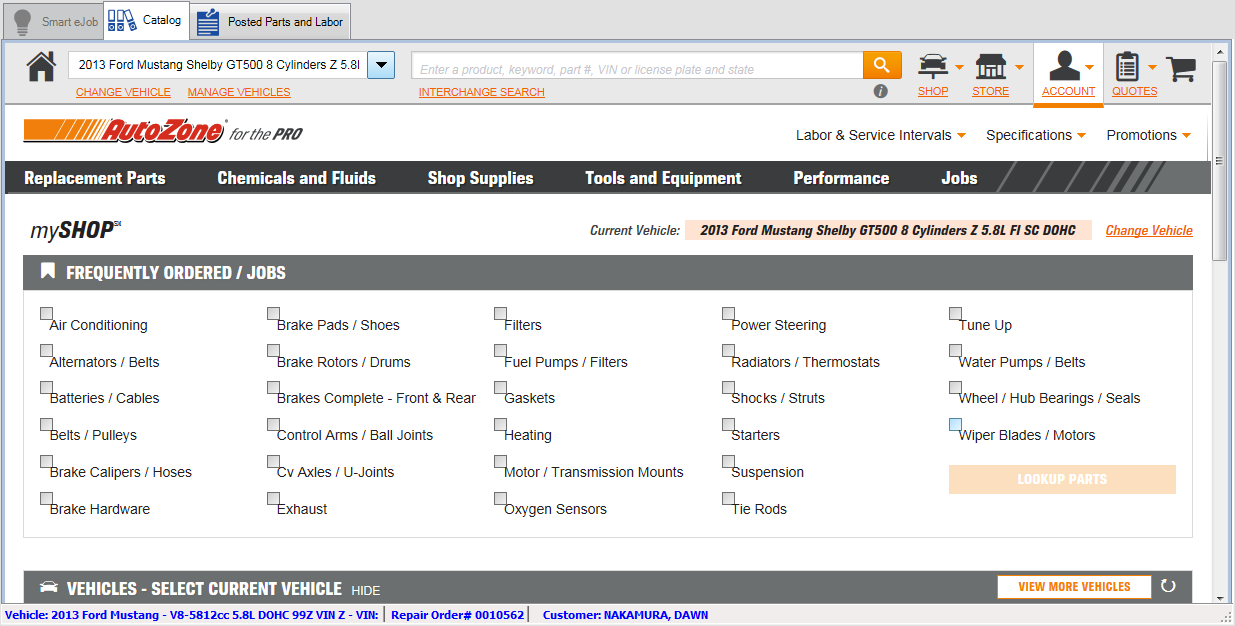Screen dimensions: 1235x626
Task: Run the orange search magnifier
Action: pos(881,64)
